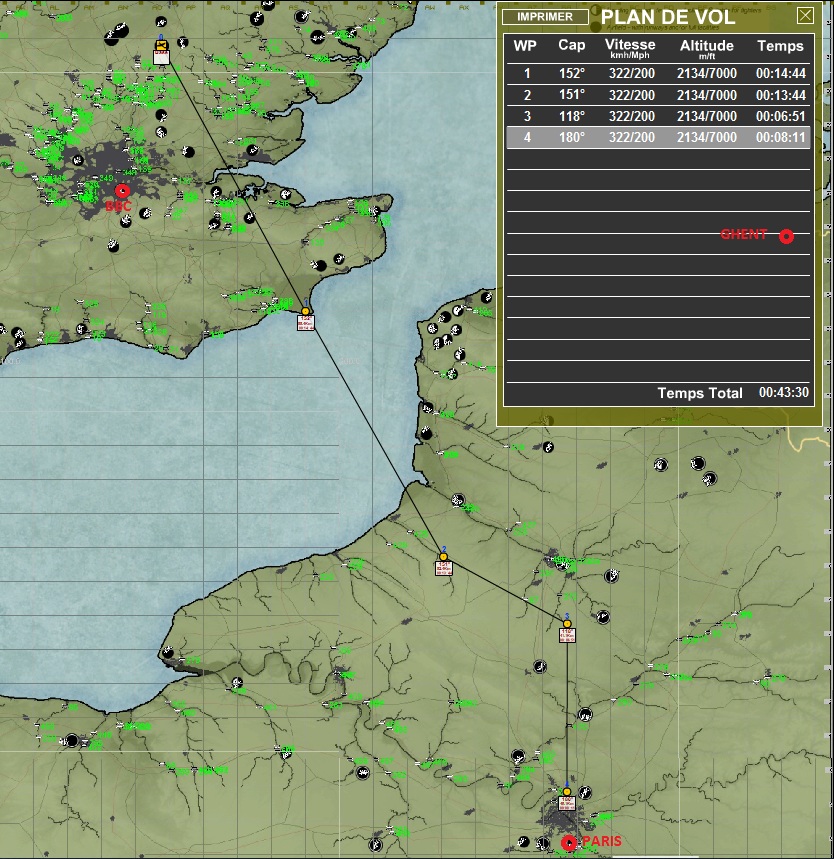Click heading value 118° for waypoint 3
The image size is (834, 859).
click(x=572, y=116)
